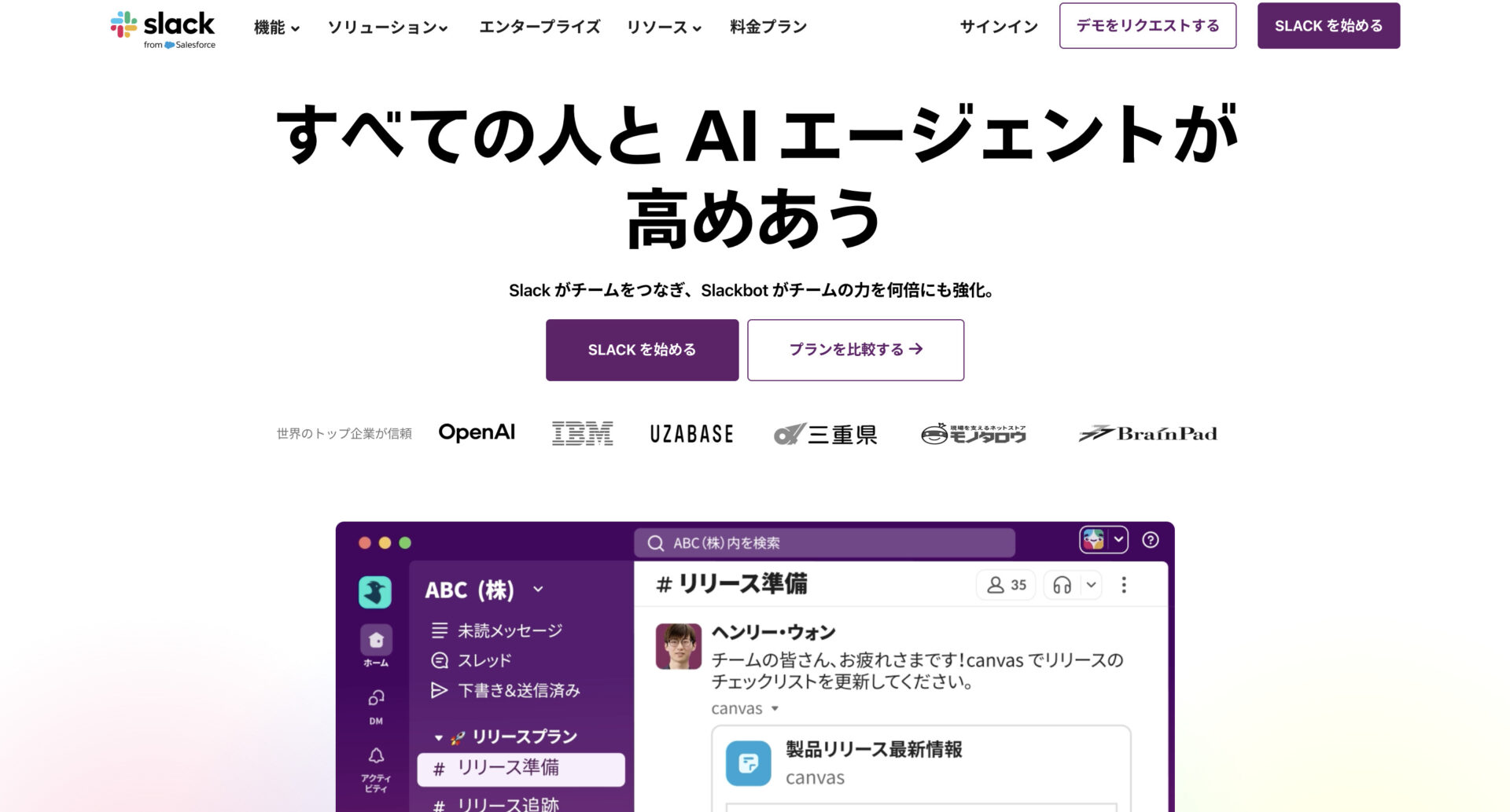1510x812 pixels.
Task: Click the ABC(株) workspace bird icon
Action: pyautogui.click(x=375, y=592)
